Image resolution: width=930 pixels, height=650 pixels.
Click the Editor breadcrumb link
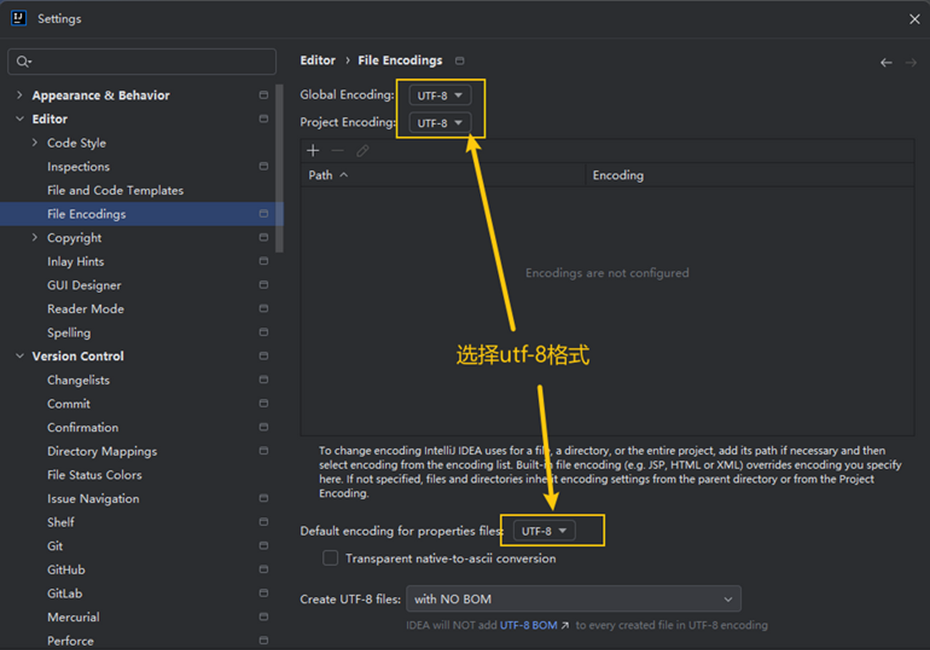317,60
